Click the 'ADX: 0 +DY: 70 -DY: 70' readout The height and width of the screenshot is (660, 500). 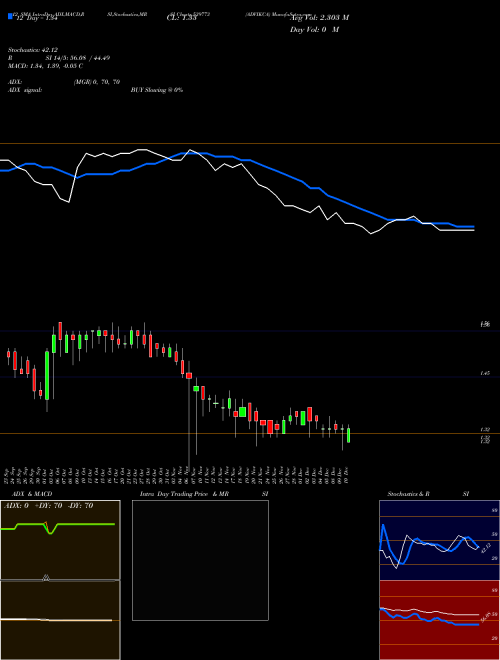click(x=48, y=506)
